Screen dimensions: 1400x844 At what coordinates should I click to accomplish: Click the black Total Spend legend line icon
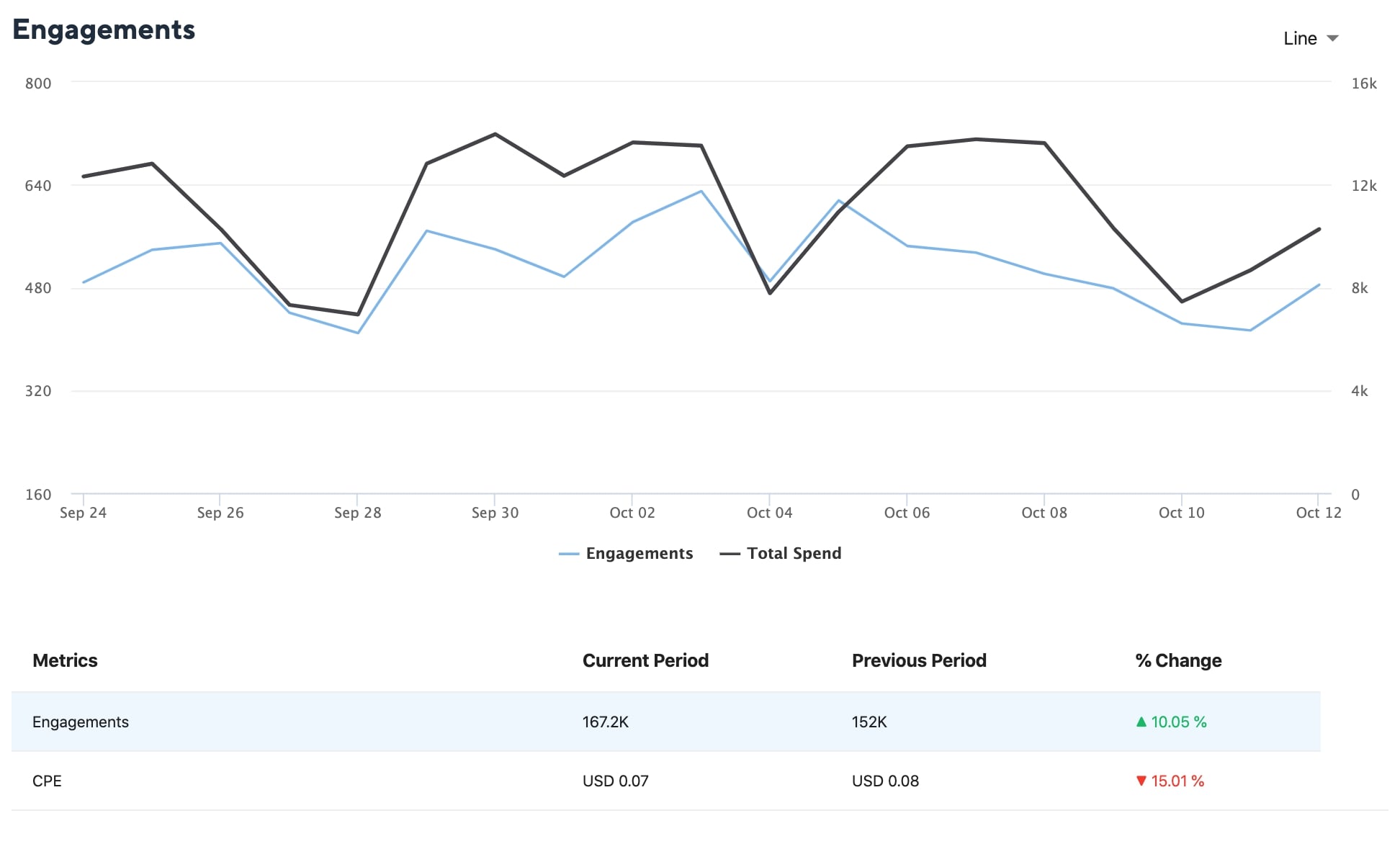[730, 553]
